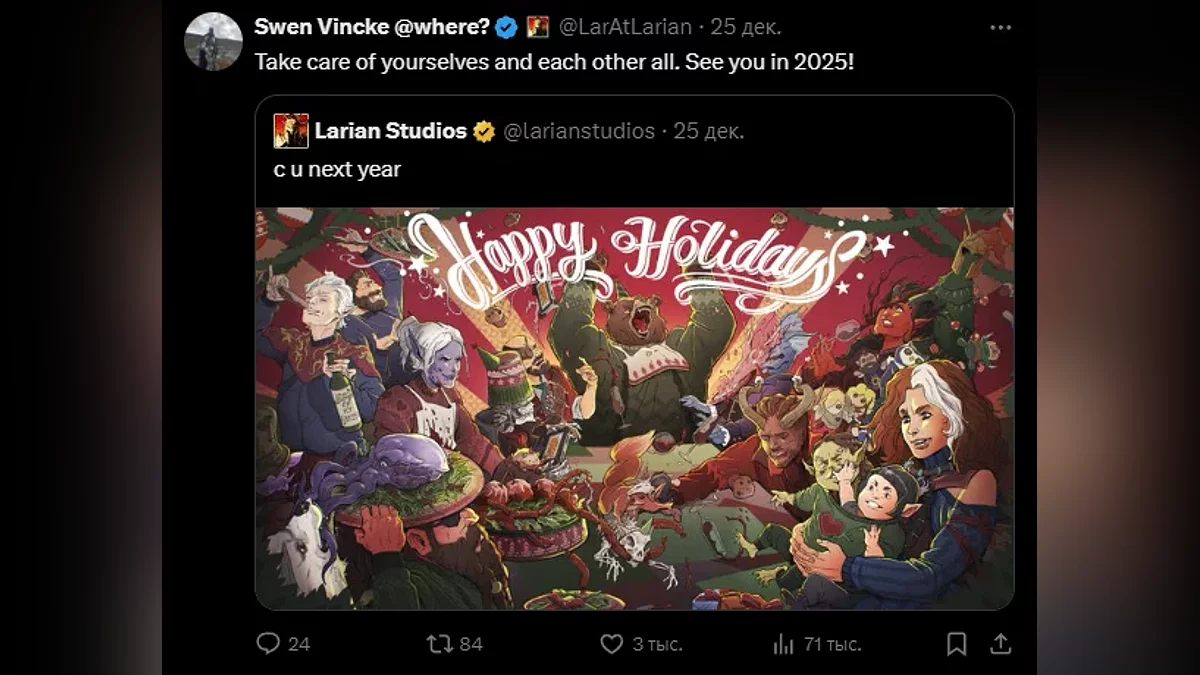Viewport: 1200px width, 675px height.
Task: Enlarge the Happy Holidays artwork image
Action: click(634, 408)
